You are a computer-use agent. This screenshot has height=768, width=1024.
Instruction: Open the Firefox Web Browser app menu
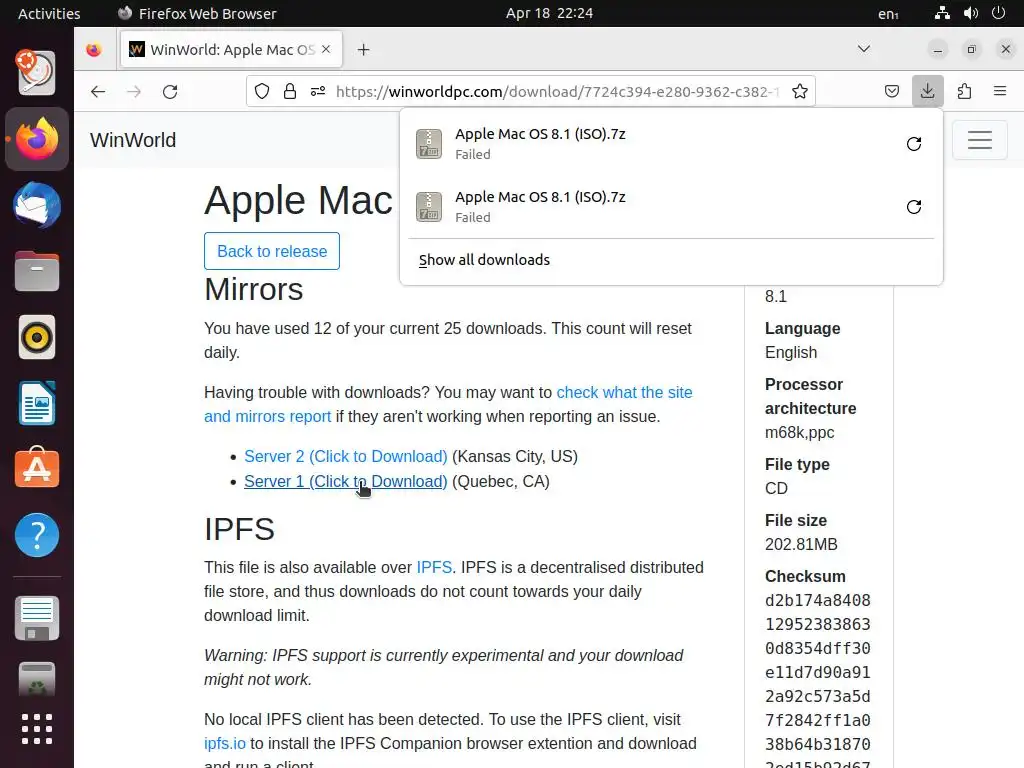[x=197, y=13]
